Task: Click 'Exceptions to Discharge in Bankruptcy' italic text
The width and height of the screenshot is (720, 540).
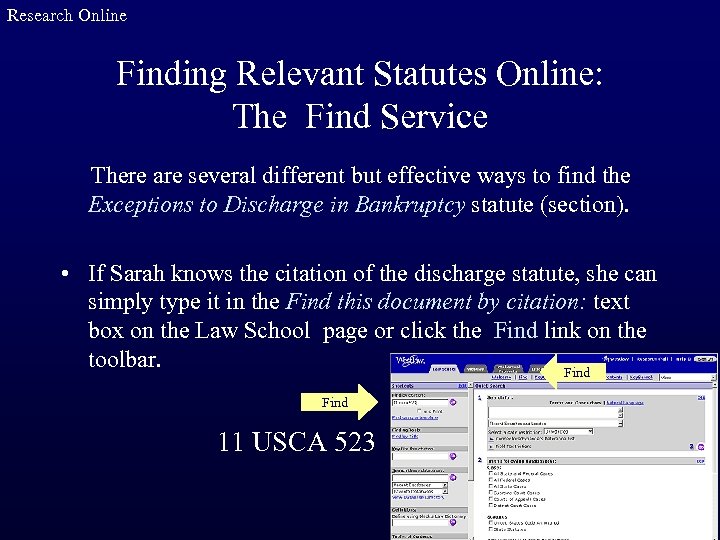Action: (277, 205)
